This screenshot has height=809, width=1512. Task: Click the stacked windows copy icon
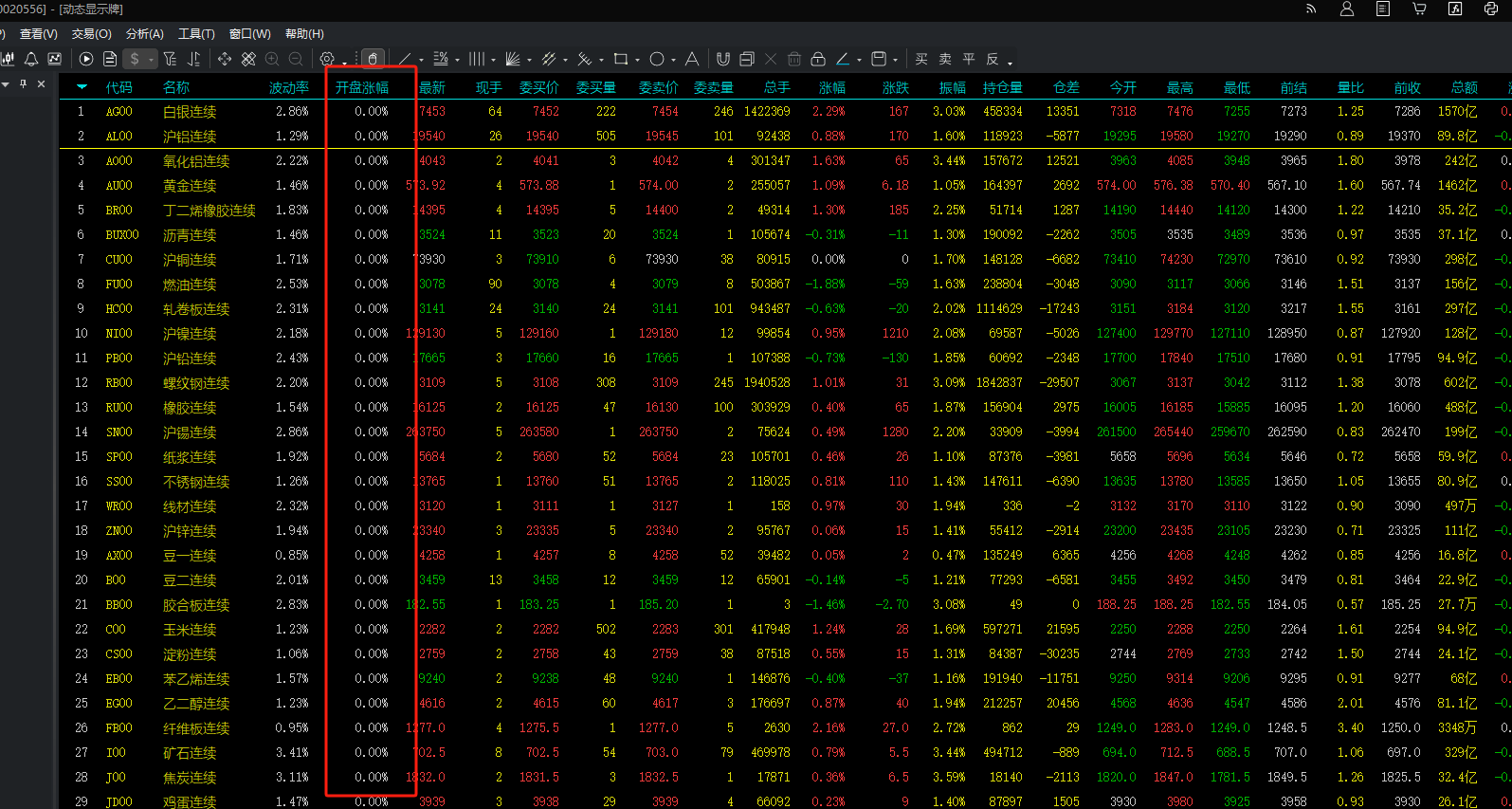(x=747, y=59)
